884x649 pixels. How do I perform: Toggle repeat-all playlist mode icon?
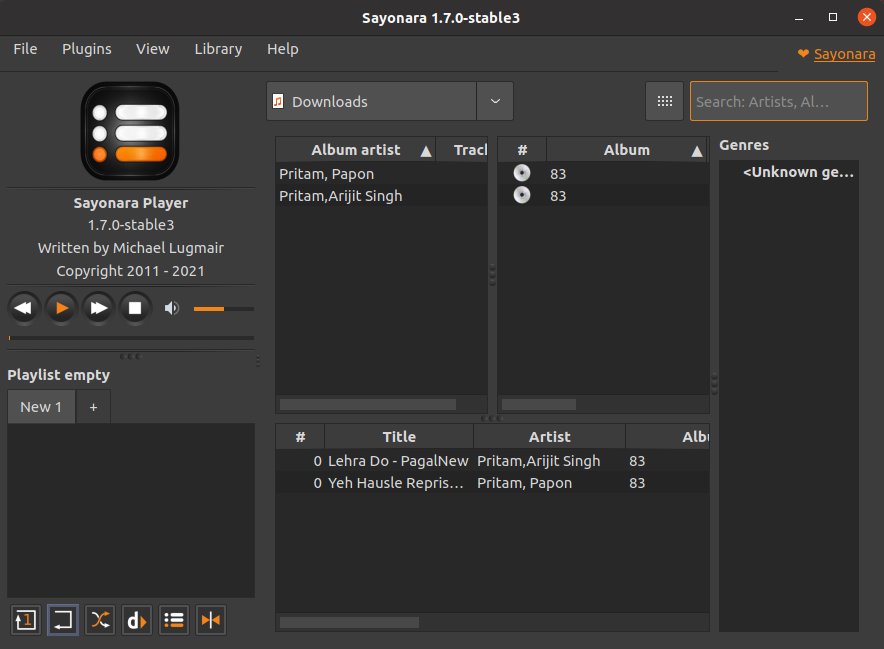point(63,620)
